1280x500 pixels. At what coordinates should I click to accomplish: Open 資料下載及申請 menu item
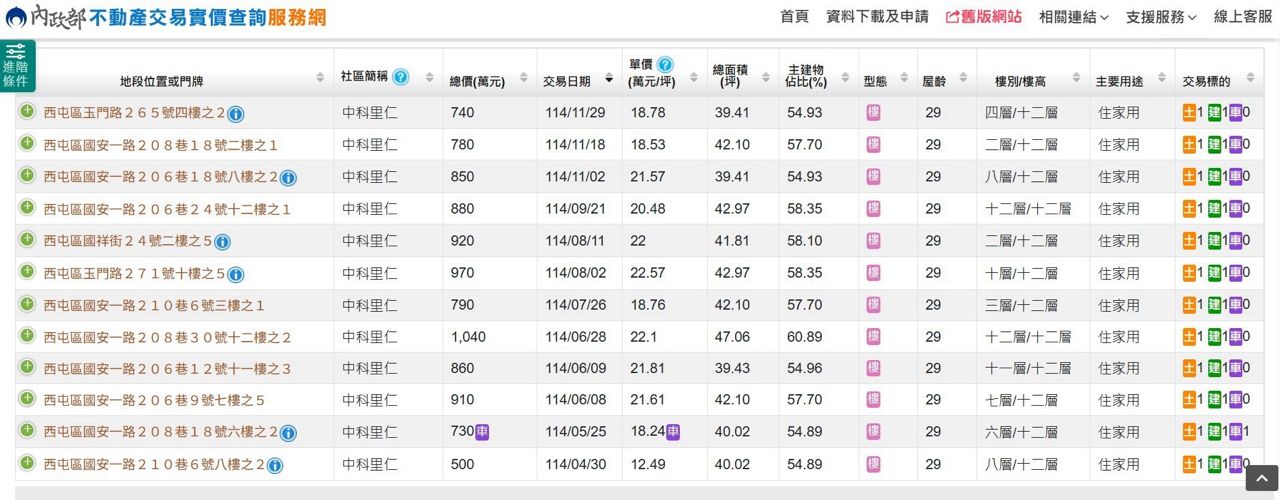pyautogui.click(x=877, y=17)
